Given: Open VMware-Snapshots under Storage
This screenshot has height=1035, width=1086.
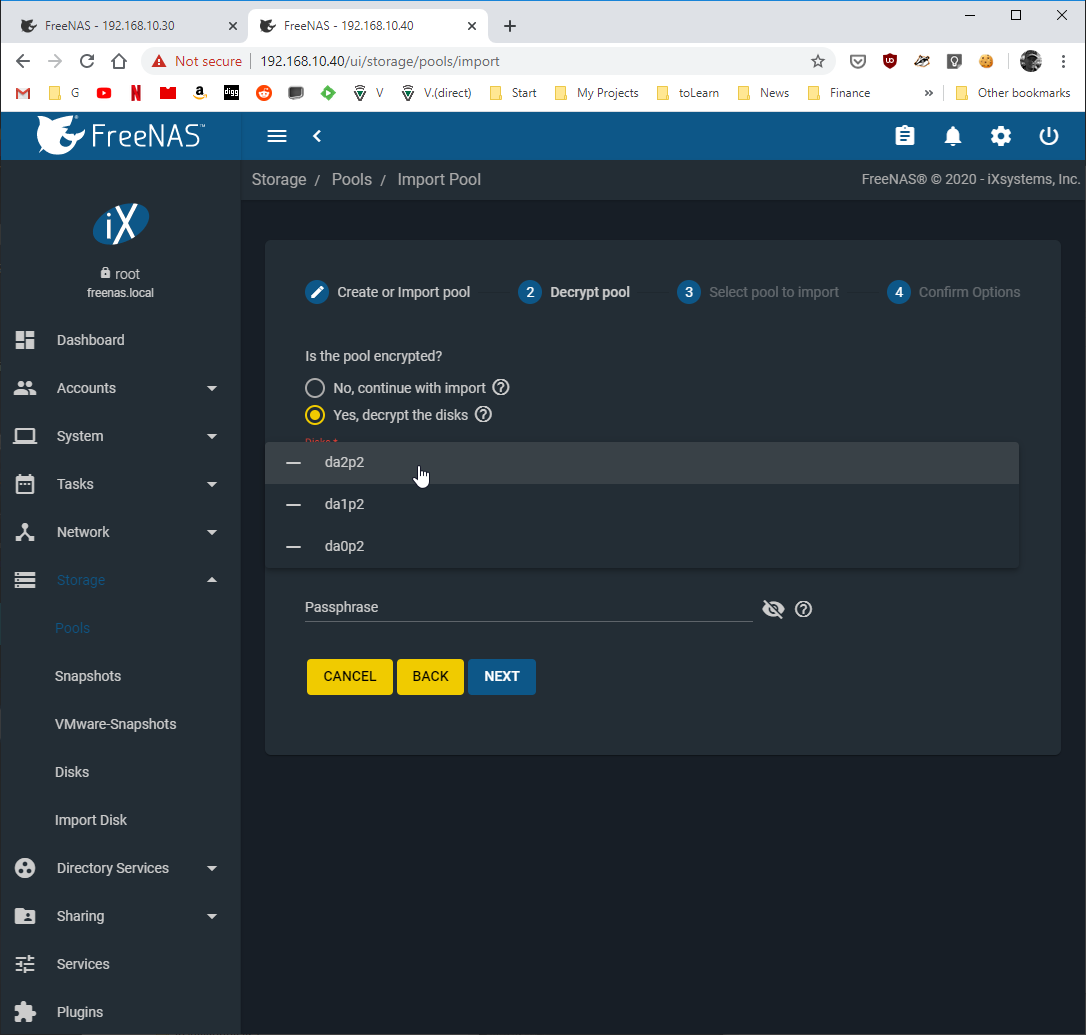Looking at the screenshot, I should pos(116,724).
